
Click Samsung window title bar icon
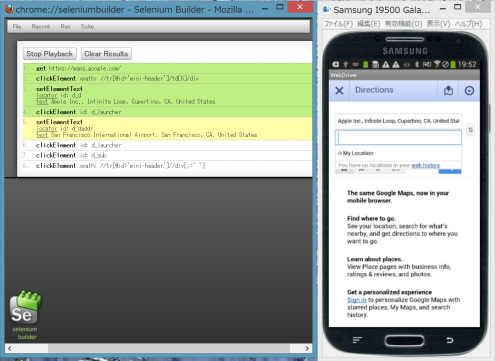[327, 10]
